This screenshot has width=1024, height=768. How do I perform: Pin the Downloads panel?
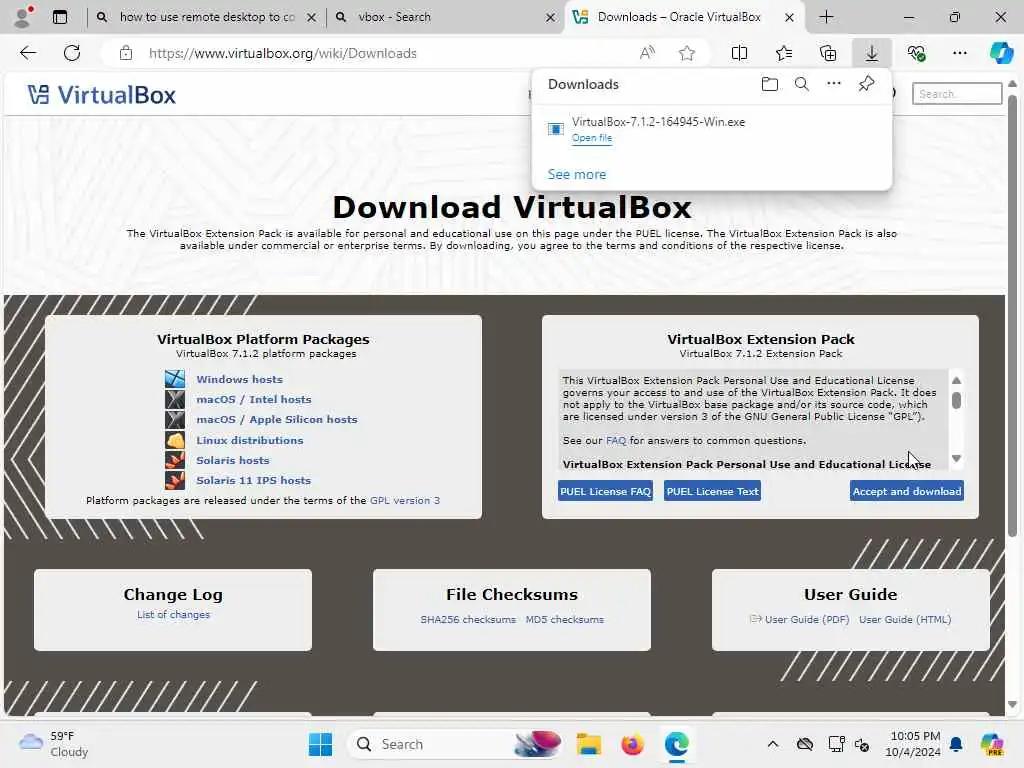point(867,84)
